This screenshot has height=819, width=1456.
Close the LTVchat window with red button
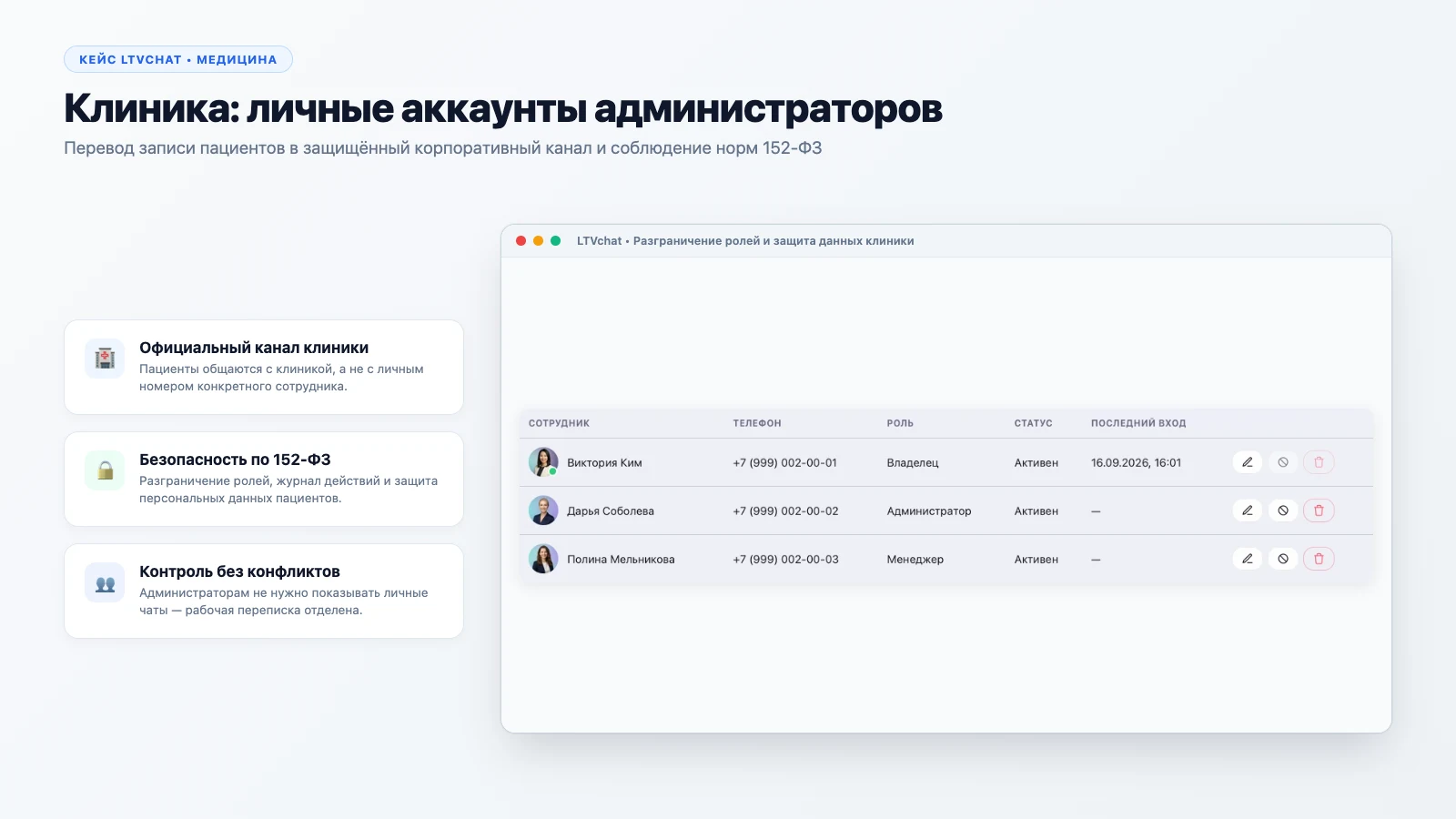point(521,241)
